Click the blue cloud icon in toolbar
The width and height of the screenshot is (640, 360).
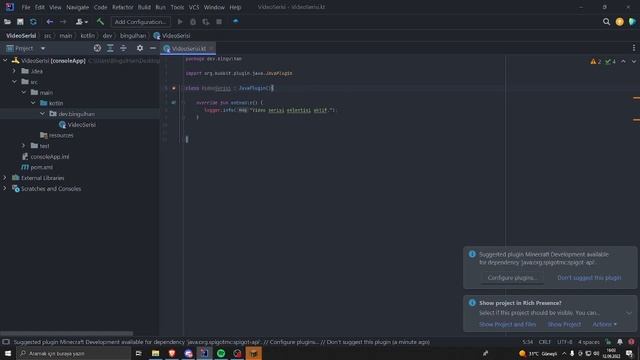click(236, 21)
